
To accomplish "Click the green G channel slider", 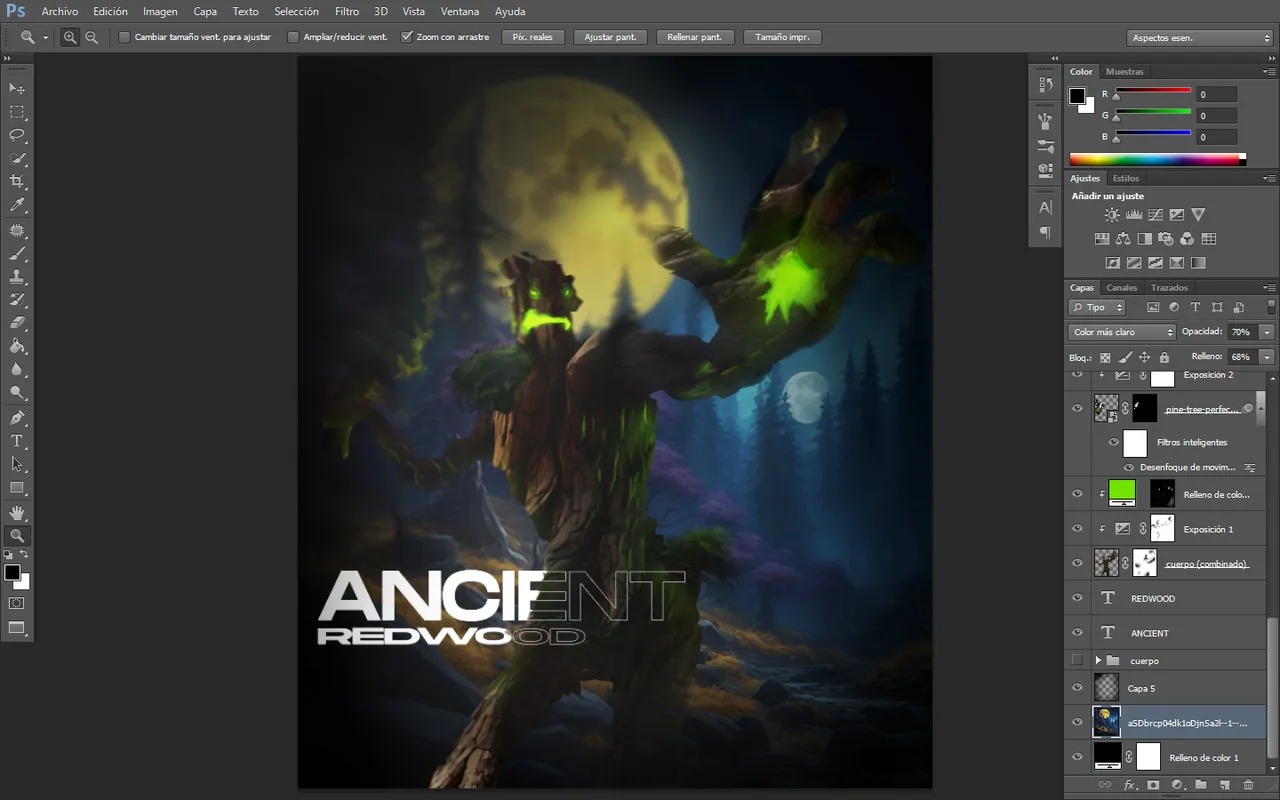I will (x=1153, y=113).
